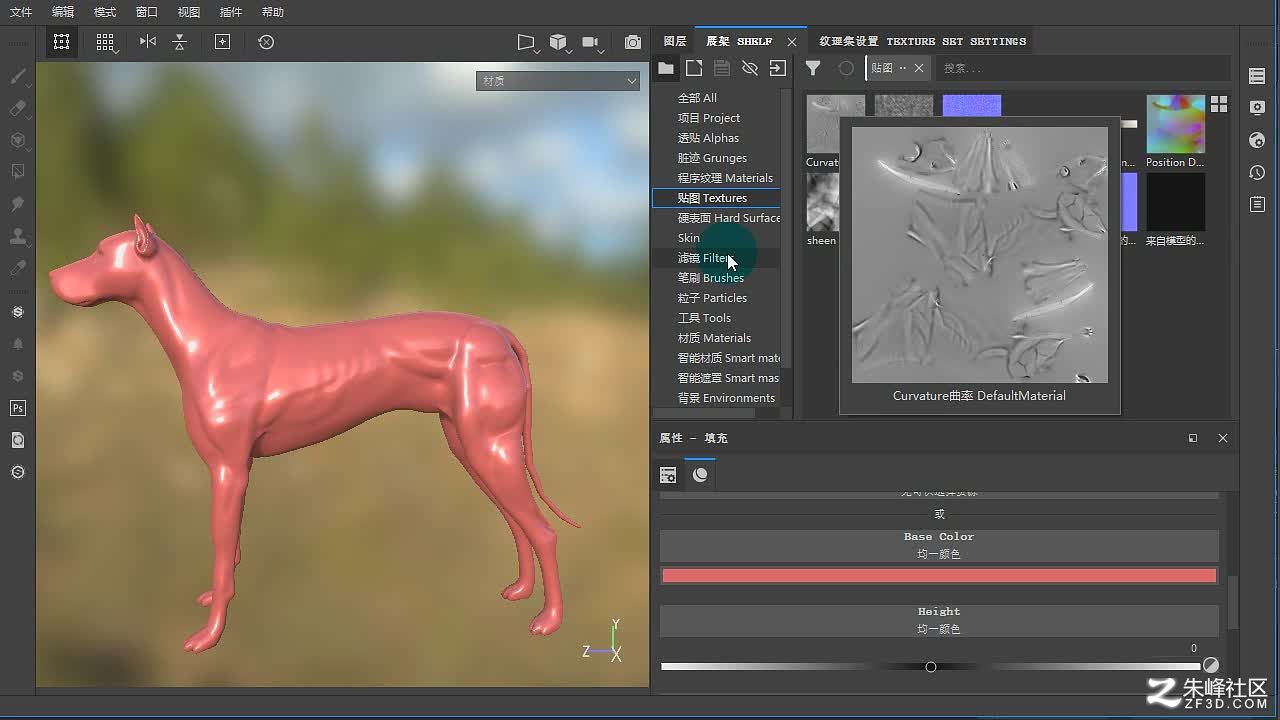The width and height of the screenshot is (1280, 720).
Task: Click the sheen texture thumbnail
Action: coord(822,202)
